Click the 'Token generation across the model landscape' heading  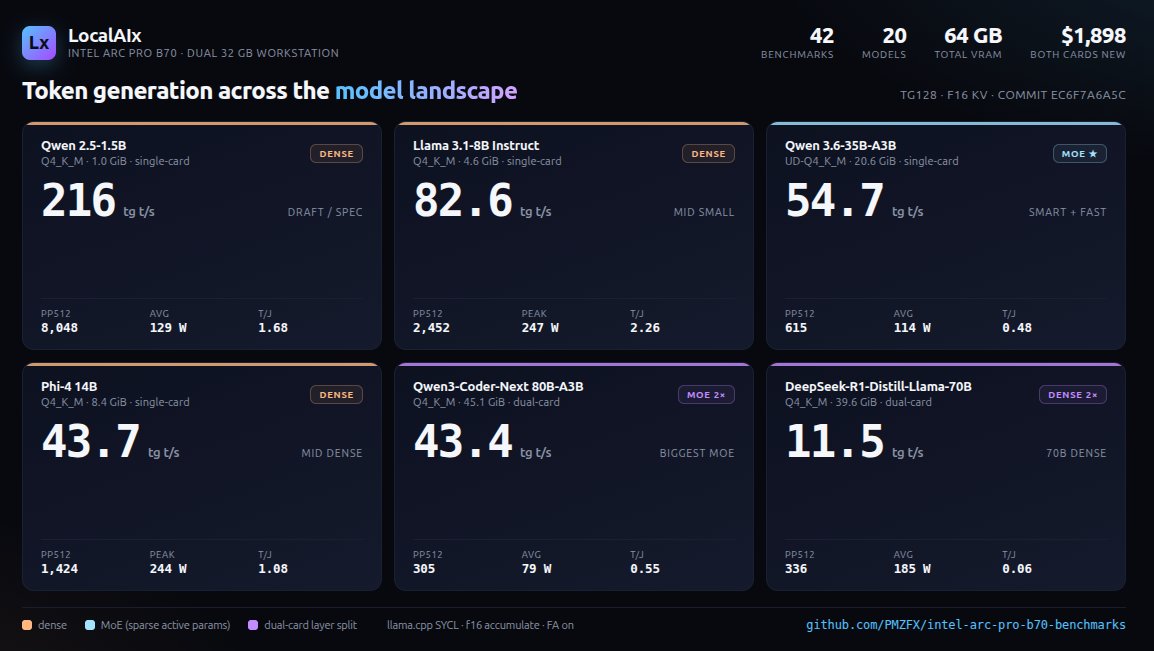click(269, 90)
